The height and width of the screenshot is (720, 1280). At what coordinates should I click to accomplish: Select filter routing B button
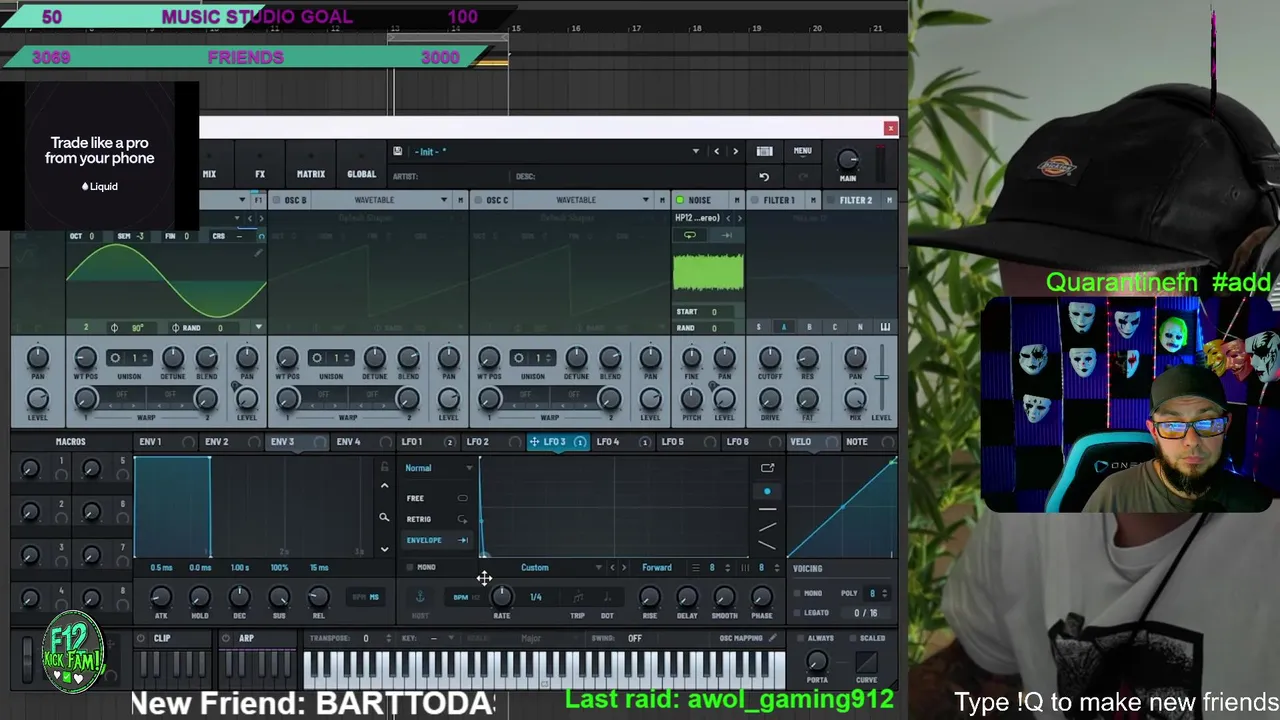pos(809,327)
